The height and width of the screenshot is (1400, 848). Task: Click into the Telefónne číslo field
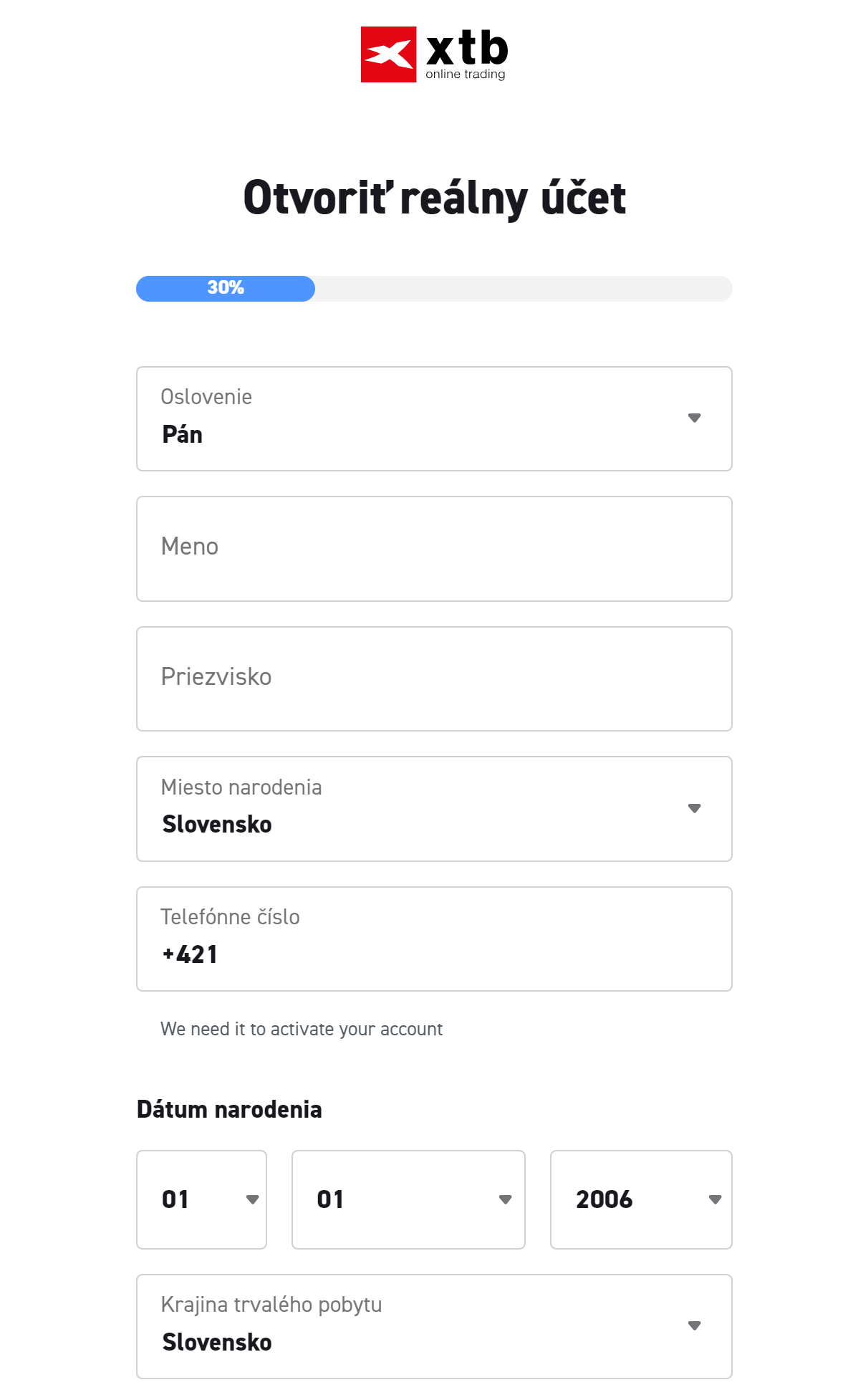coord(434,940)
